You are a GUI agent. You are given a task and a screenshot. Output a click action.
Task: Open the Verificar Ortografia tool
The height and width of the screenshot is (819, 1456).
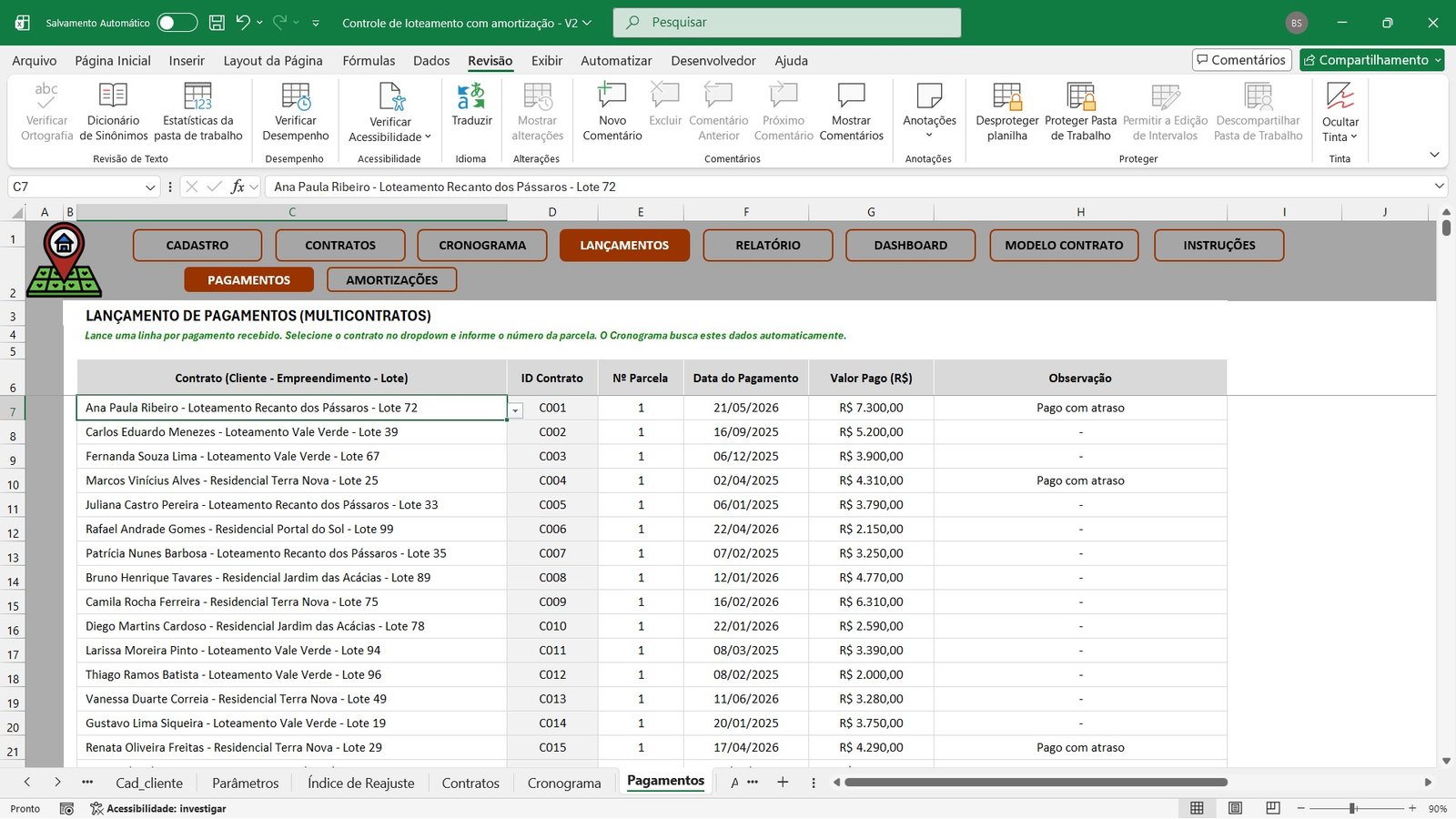tap(46, 112)
